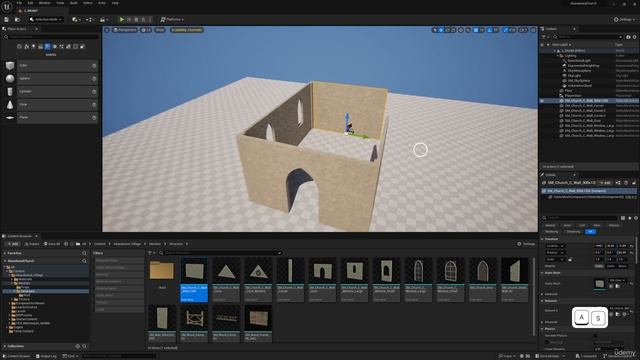Viewport: 640px width, 360px height.
Task: Open the viewport camera speed setting
Action: [x=523, y=30]
